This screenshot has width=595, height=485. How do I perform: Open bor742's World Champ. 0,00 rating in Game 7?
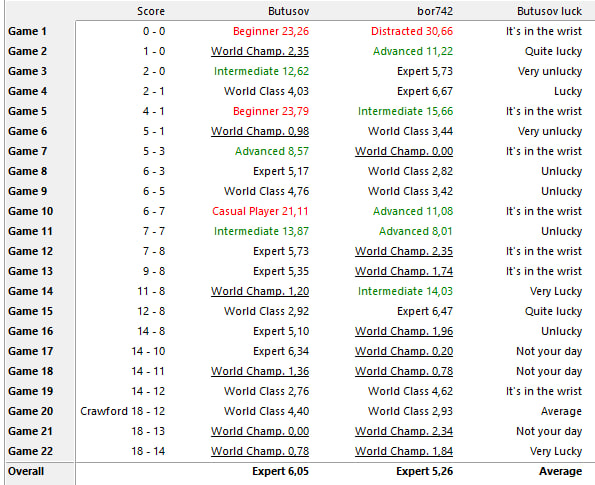[404, 151]
